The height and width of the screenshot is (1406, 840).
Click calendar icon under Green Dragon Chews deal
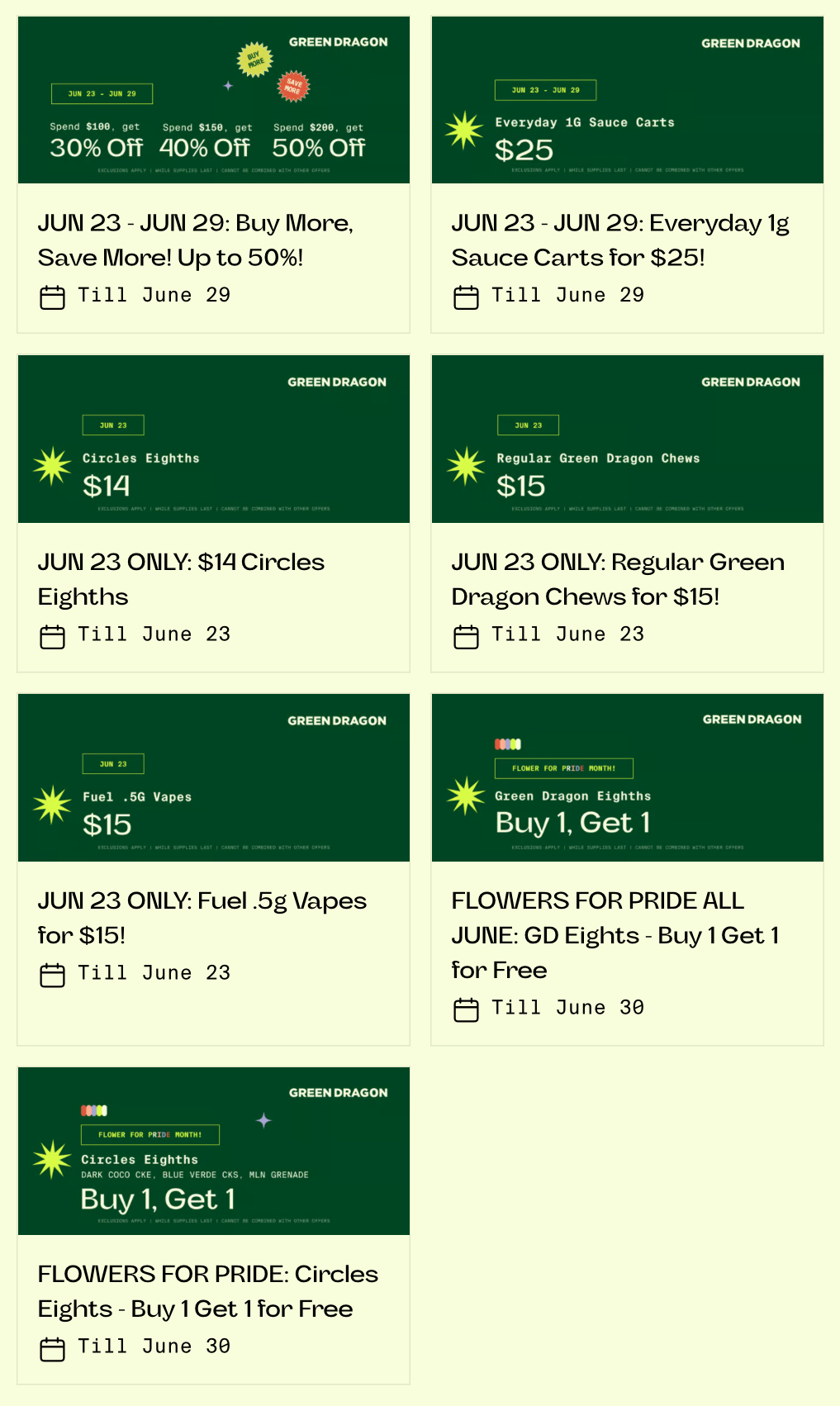click(466, 636)
